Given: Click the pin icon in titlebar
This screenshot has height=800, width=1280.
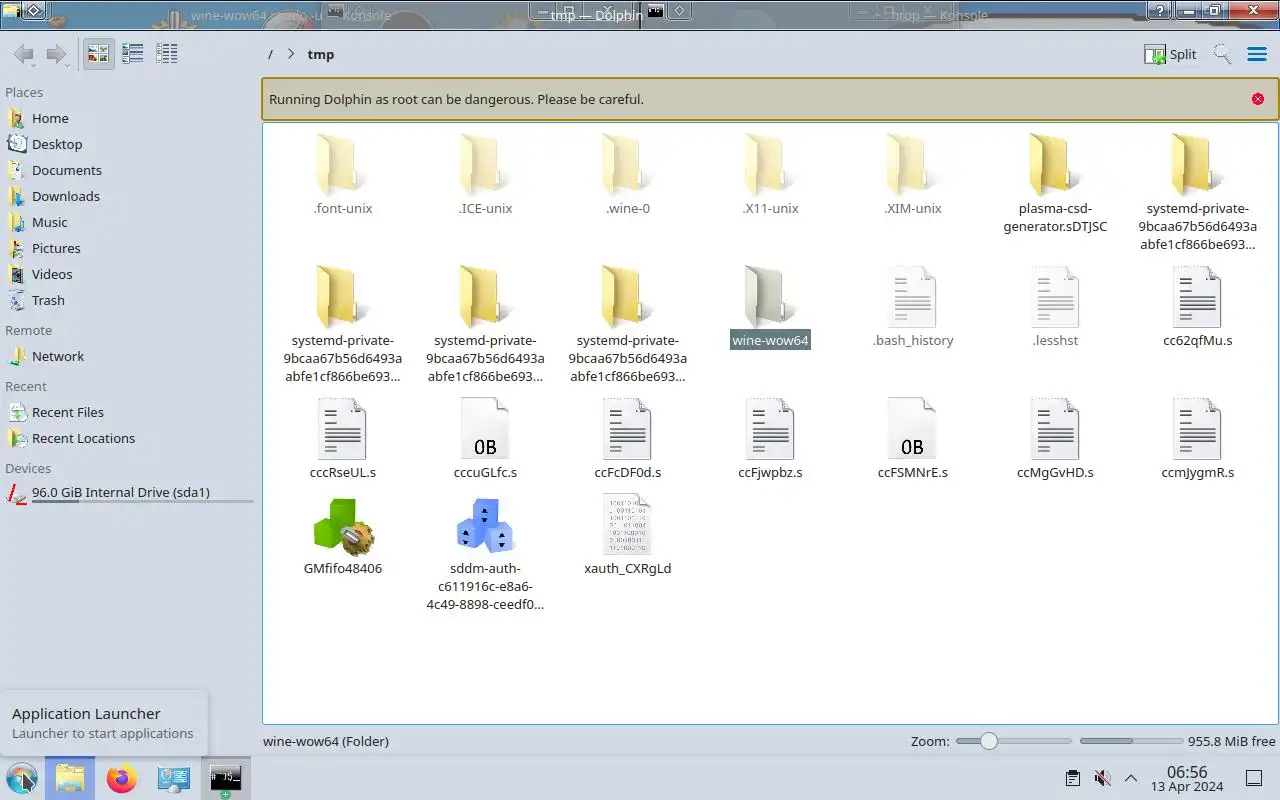Looking at the screenshot, I should tap(33, 11).
